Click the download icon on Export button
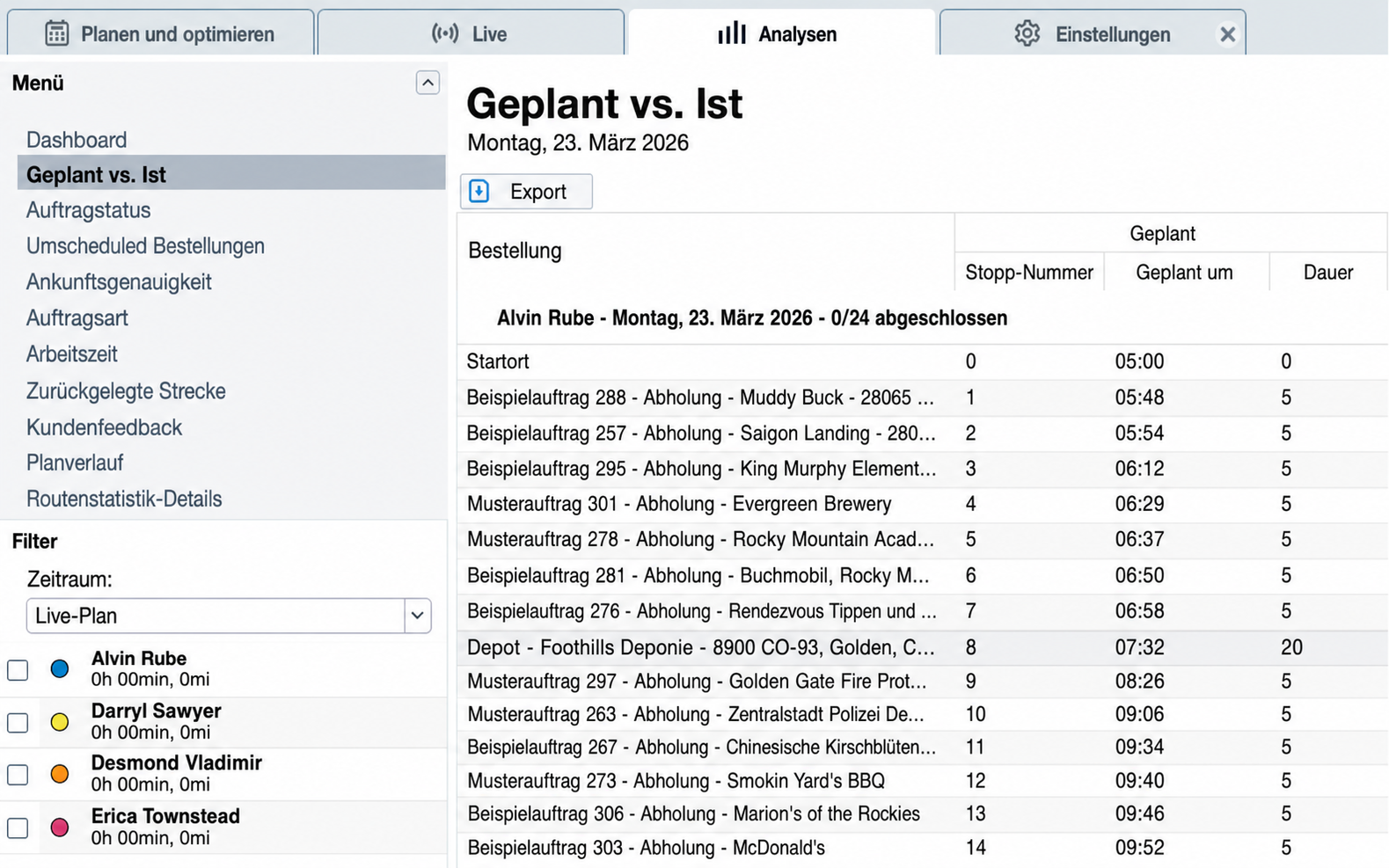Viewport: 1389px width, 868px height. tap(479, 191)
